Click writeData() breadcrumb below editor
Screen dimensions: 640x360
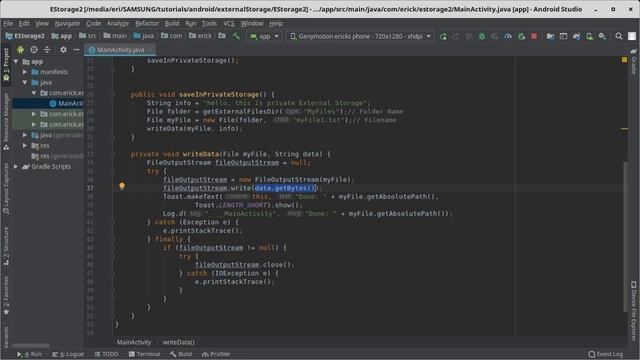(x=178, y=342)
